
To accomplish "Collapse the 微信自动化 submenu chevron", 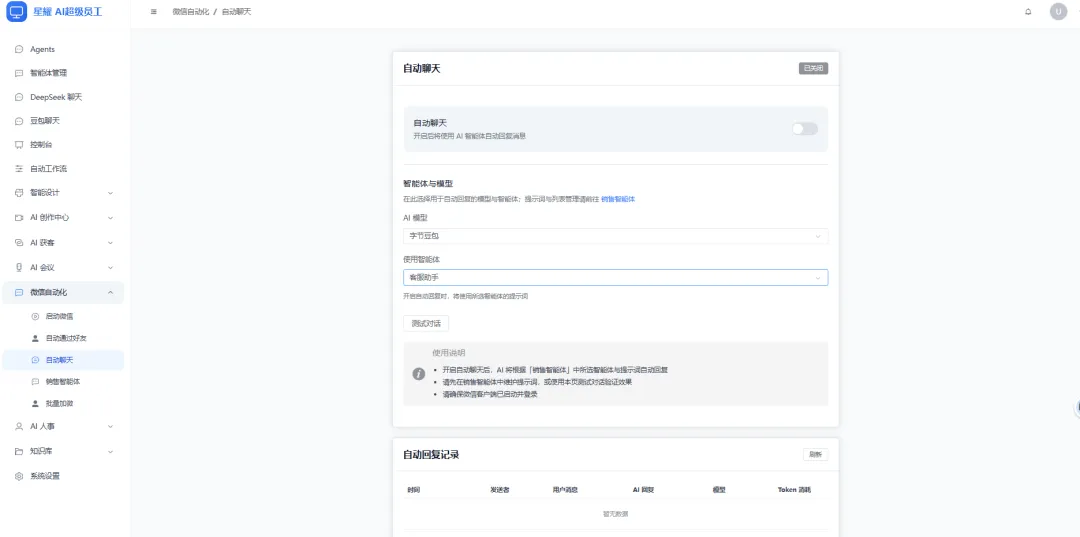I will (x=110, y=293).
